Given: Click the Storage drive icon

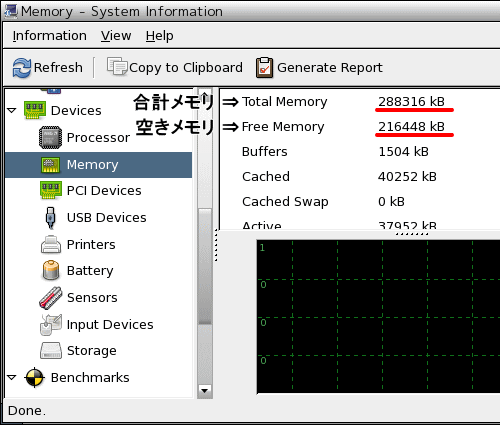Looking at the screenshot, I should point(51,351).
